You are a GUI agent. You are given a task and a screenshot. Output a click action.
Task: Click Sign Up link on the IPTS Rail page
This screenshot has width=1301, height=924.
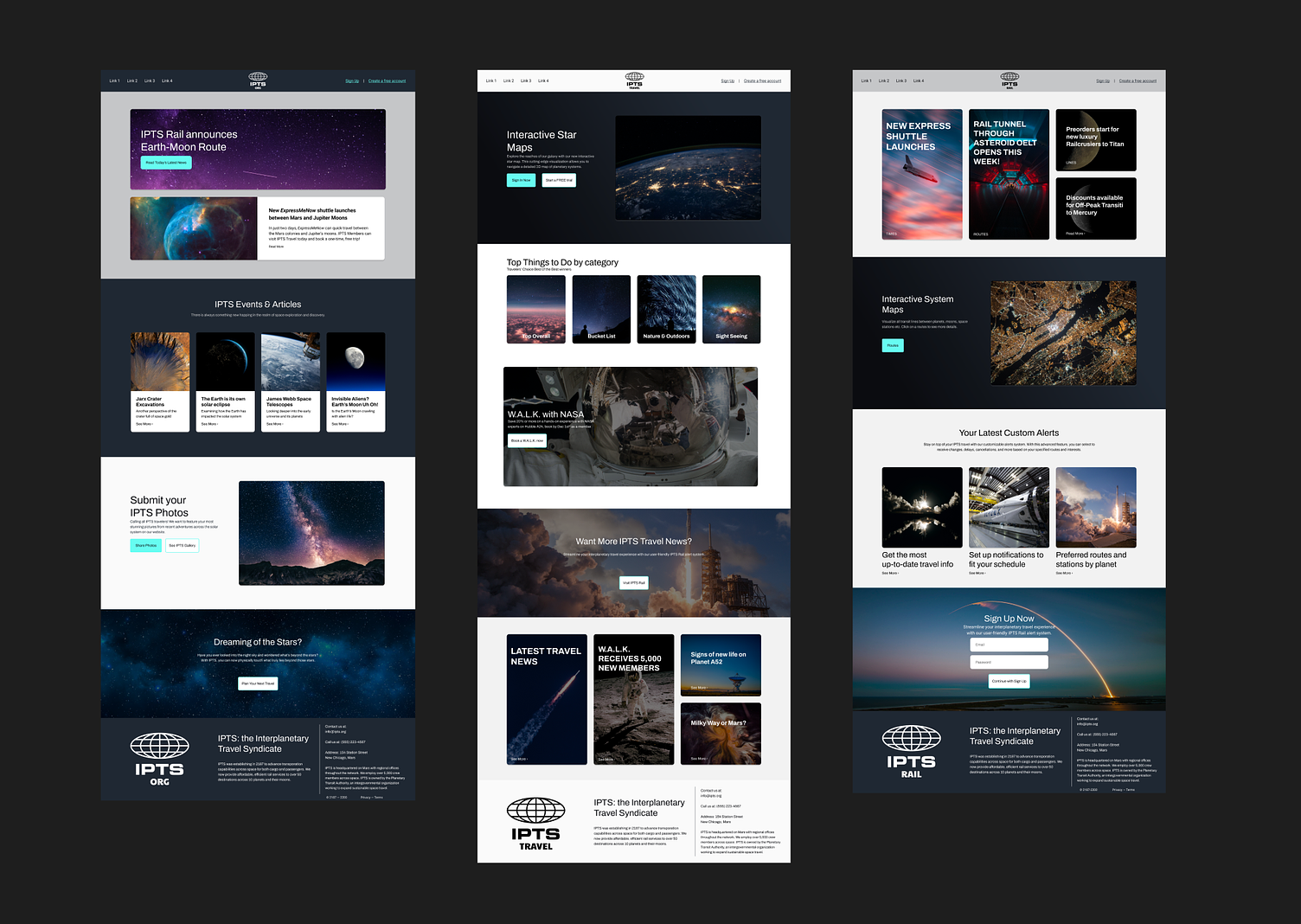point(1103,80)
